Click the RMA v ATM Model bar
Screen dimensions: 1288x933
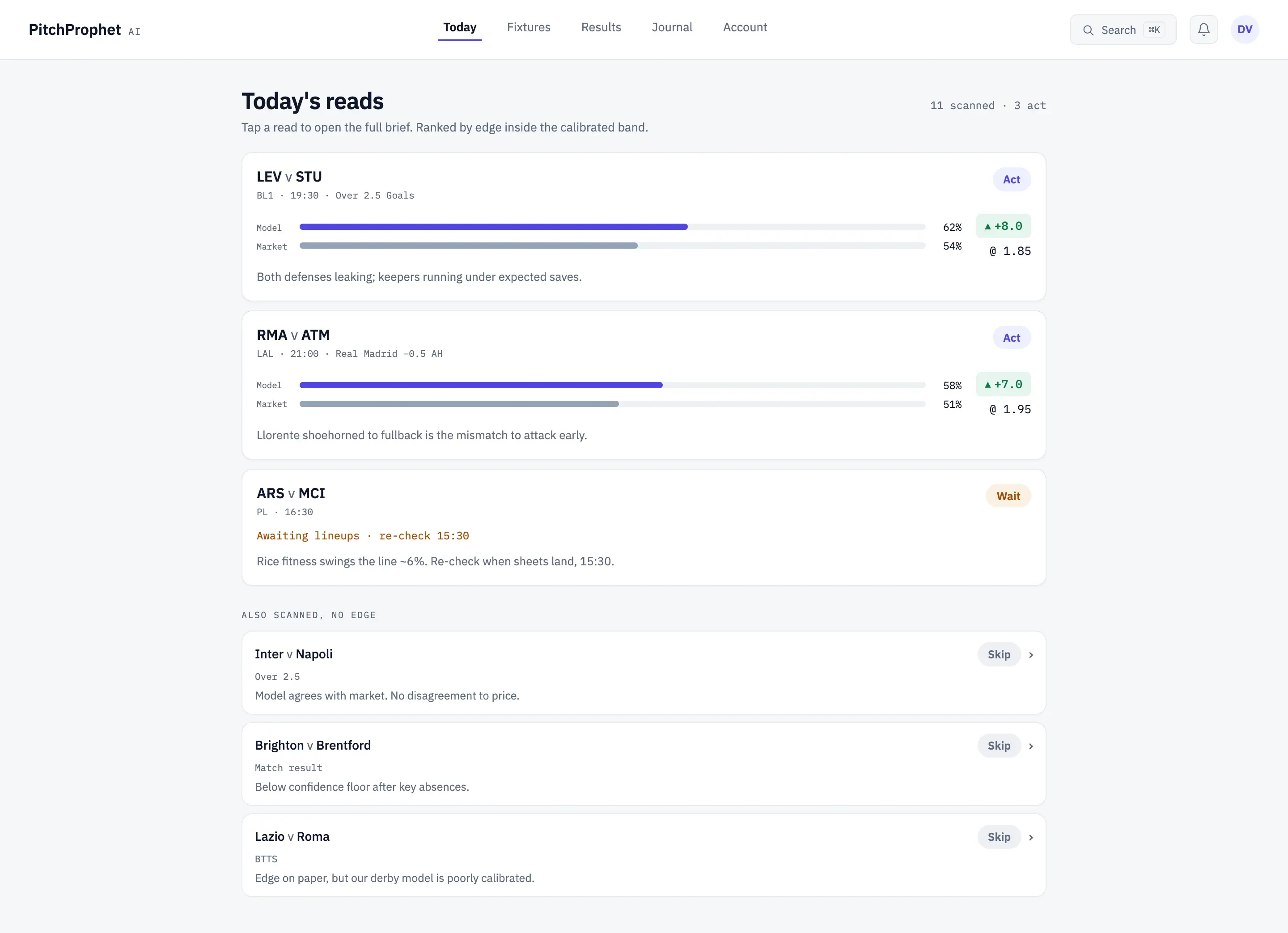tap(612, 386)
